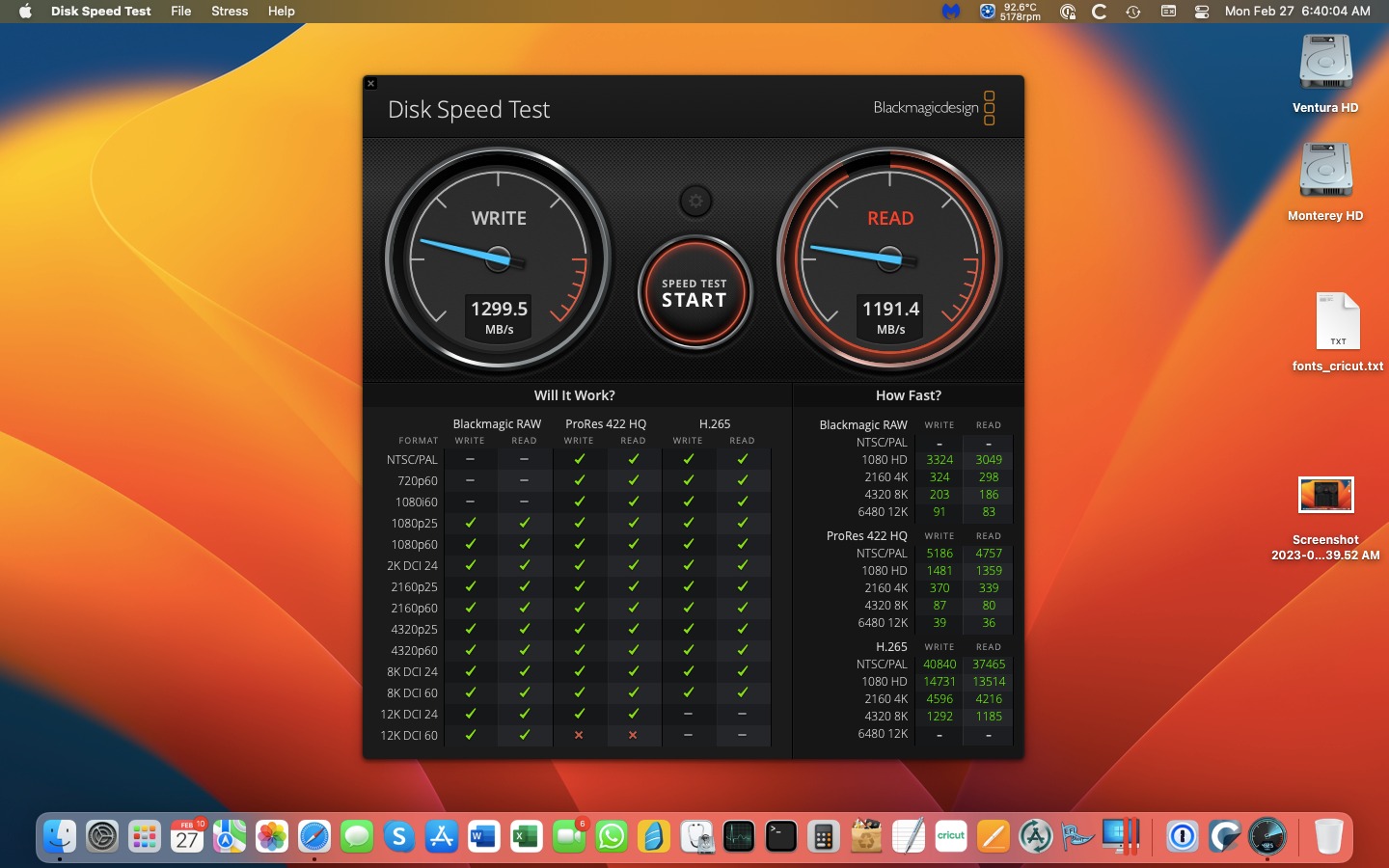Open Trash from the Dock
This screenshot has width=1389, height=868.
point(1329,836)
